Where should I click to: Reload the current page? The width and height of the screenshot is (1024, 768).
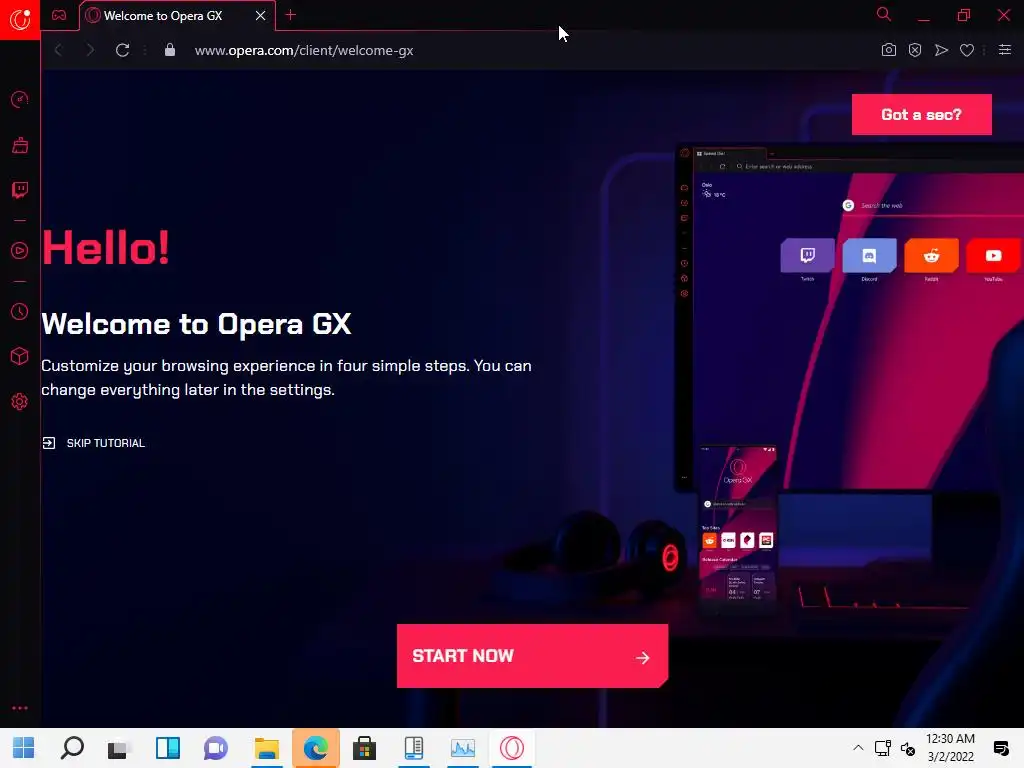click(x=122, y=50)
